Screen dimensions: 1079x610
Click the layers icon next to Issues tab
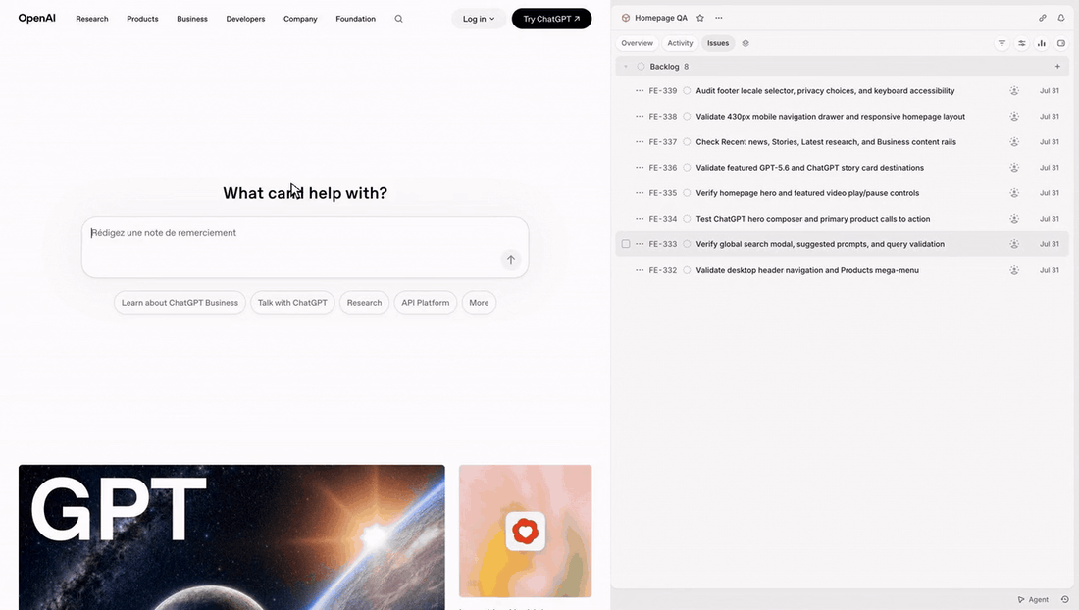[745, 43]
